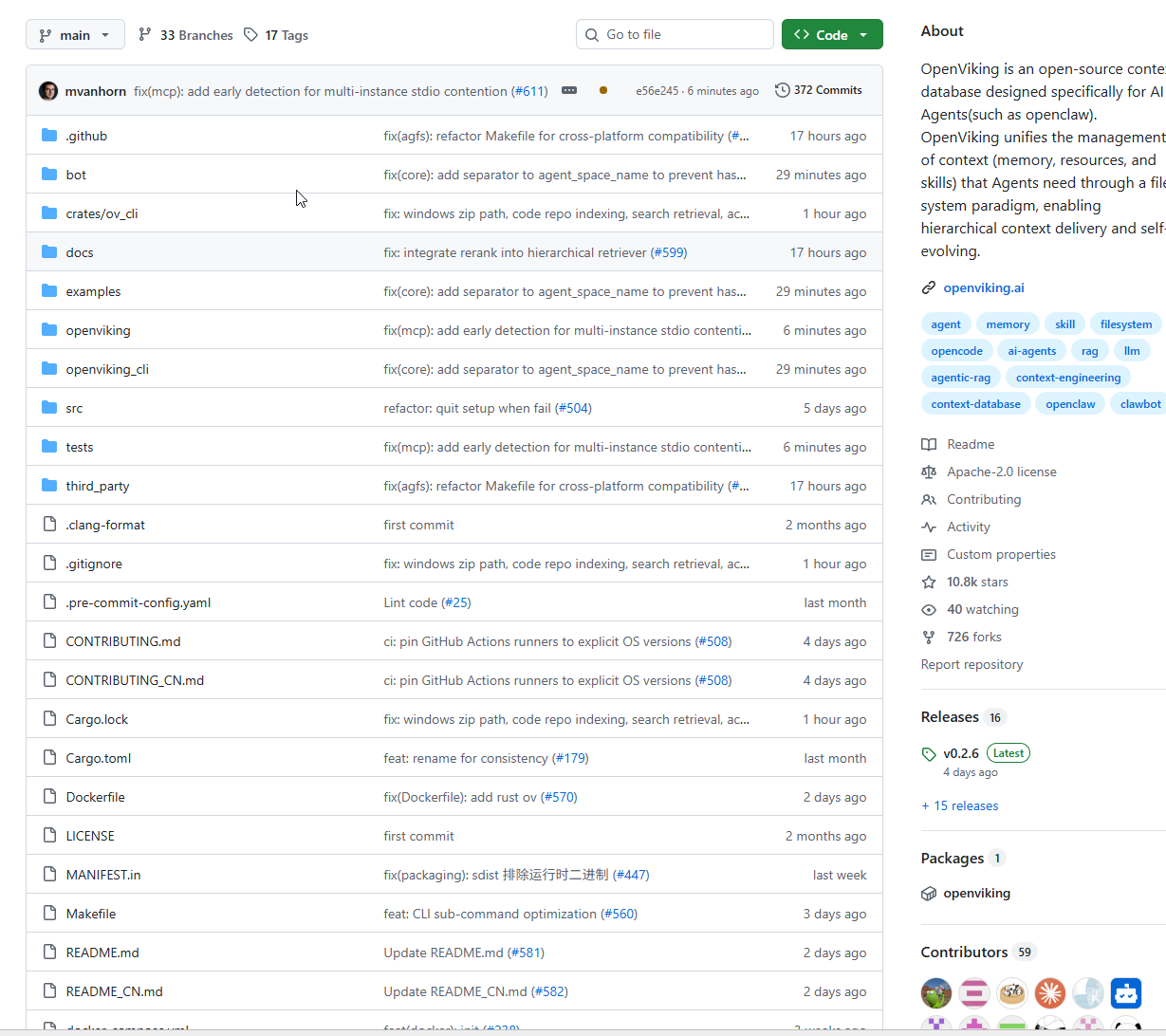This screenshot has width=1166, height=1036.
Task: Click the Contributing people icon
Action: tap(929, 499)
